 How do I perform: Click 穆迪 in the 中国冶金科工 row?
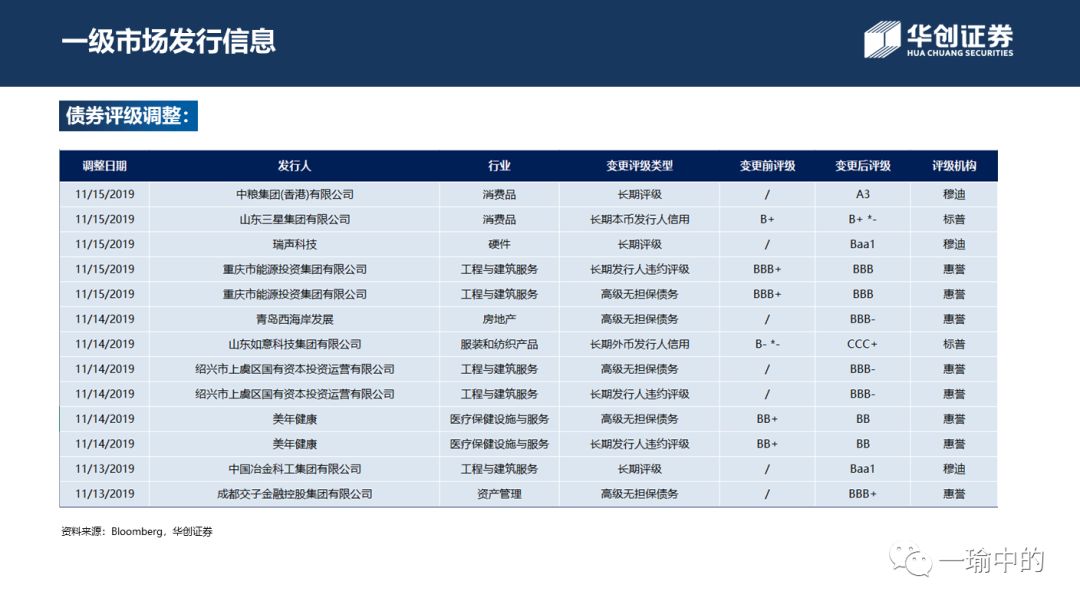[954, 469]
